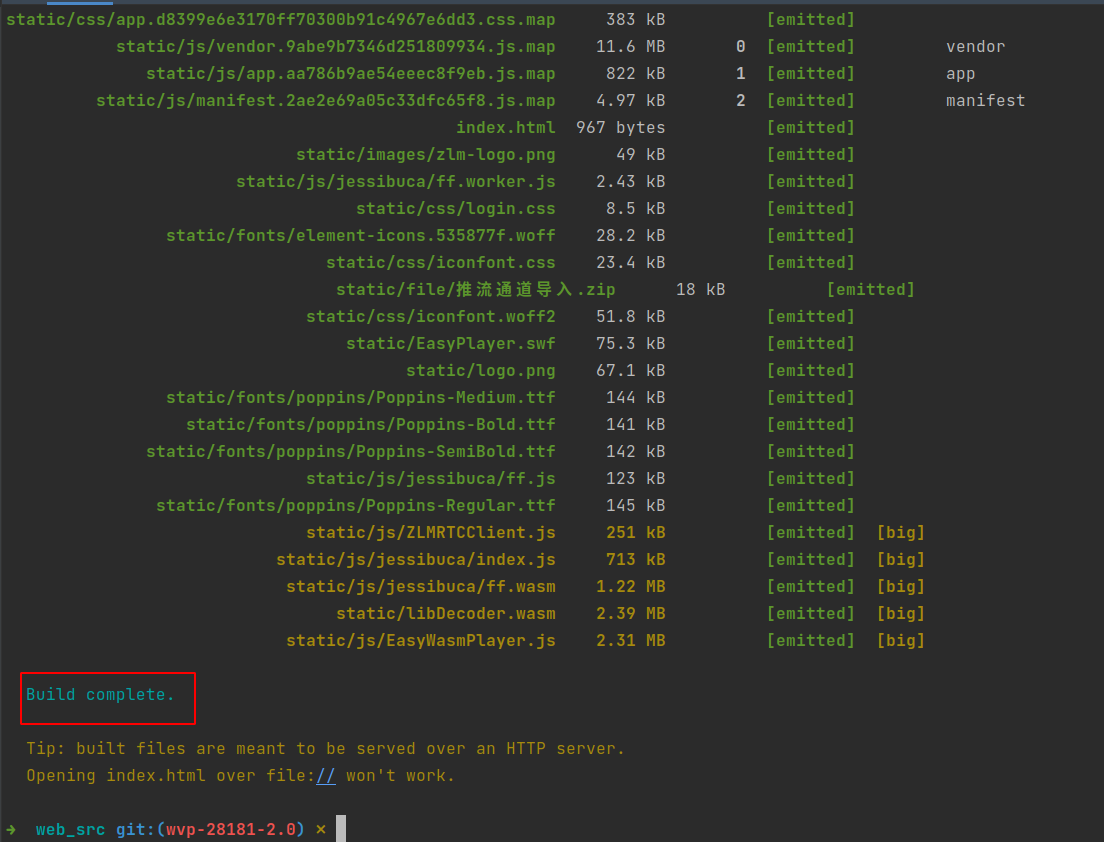
Task: Click the terminal cursor block at prompt
Action: point(341,829)
